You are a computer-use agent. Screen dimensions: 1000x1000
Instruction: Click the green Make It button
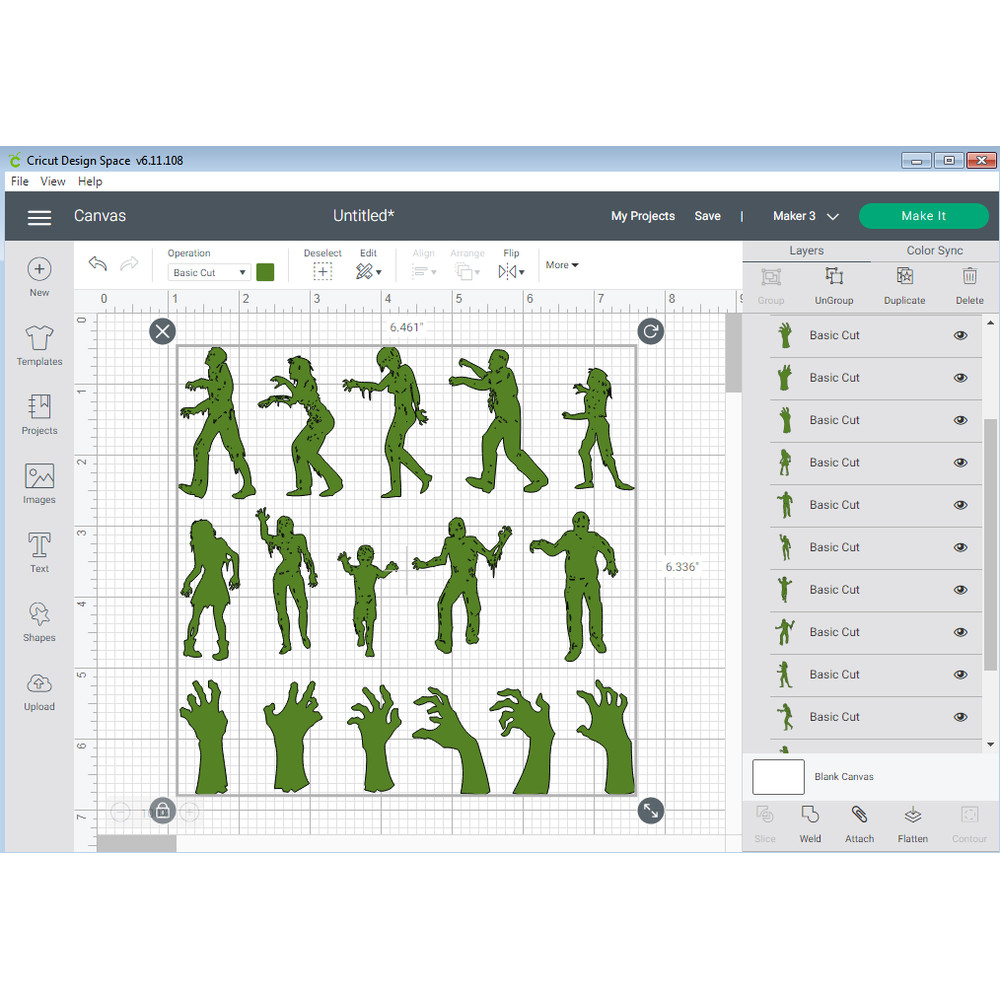tap(923, 216)
